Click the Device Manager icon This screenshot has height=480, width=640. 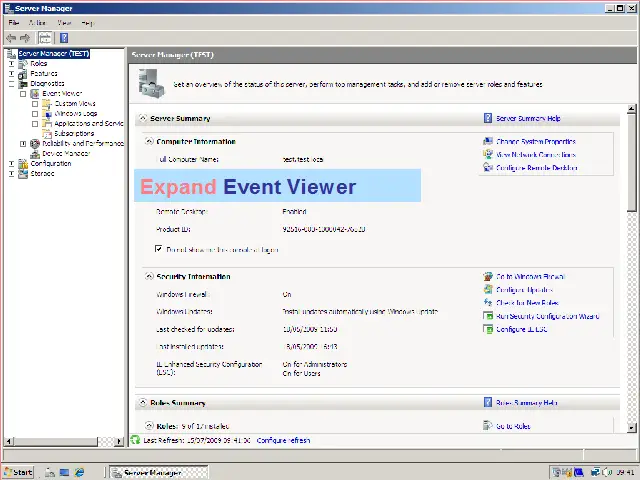[x=35, y=154]
